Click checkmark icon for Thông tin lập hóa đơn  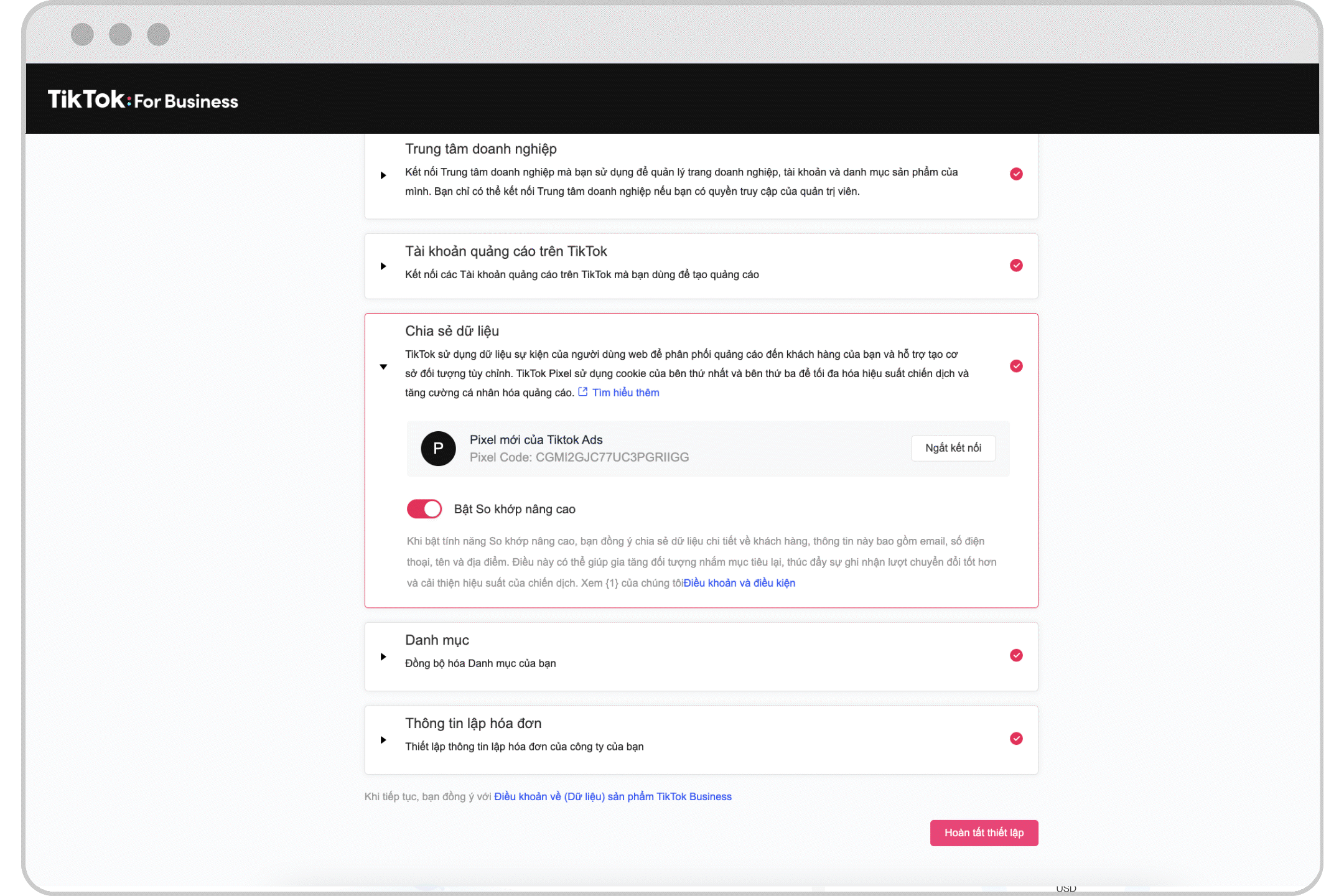[x=1016, y=739]
